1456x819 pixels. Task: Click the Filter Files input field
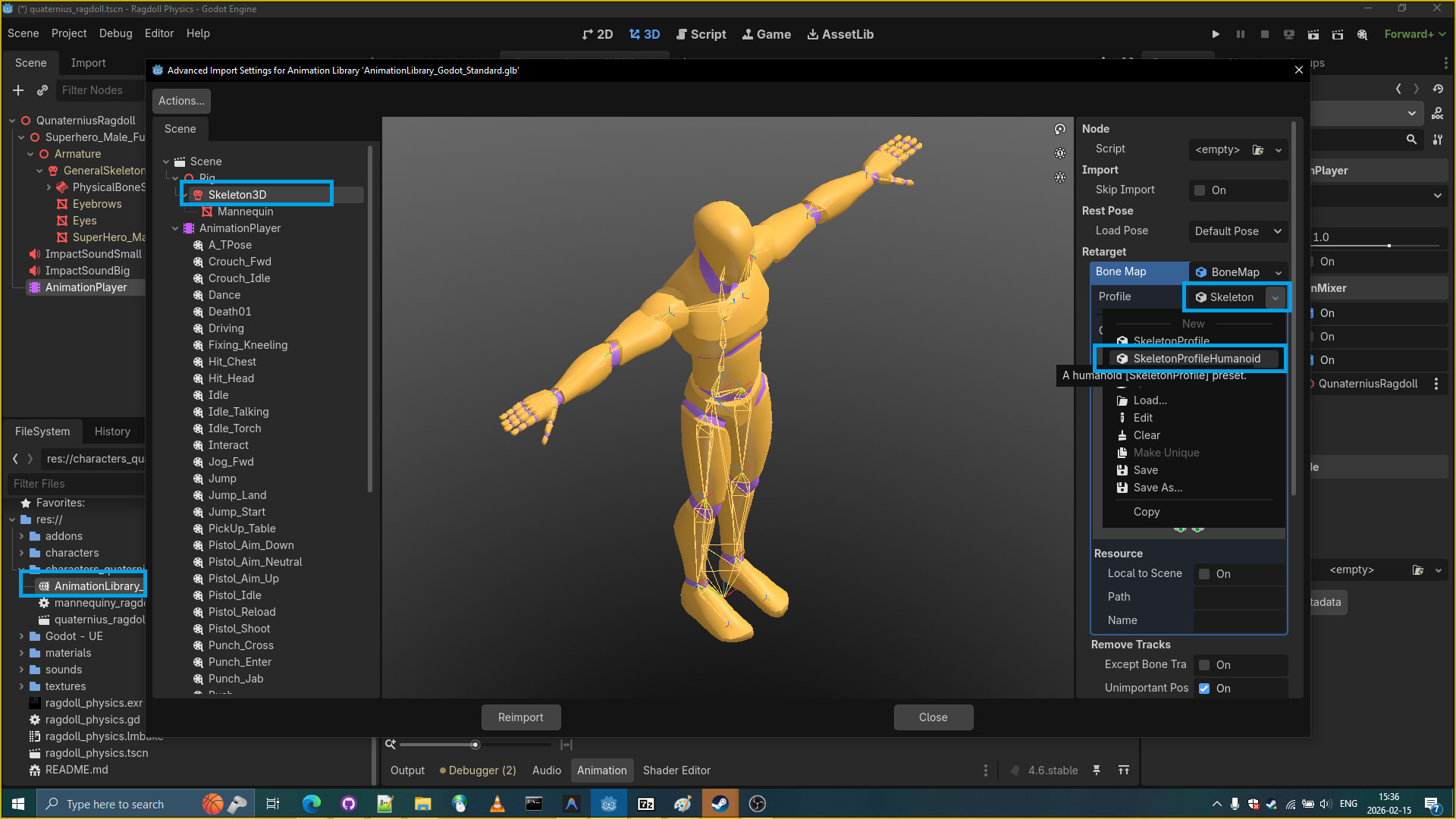[76, 484]
